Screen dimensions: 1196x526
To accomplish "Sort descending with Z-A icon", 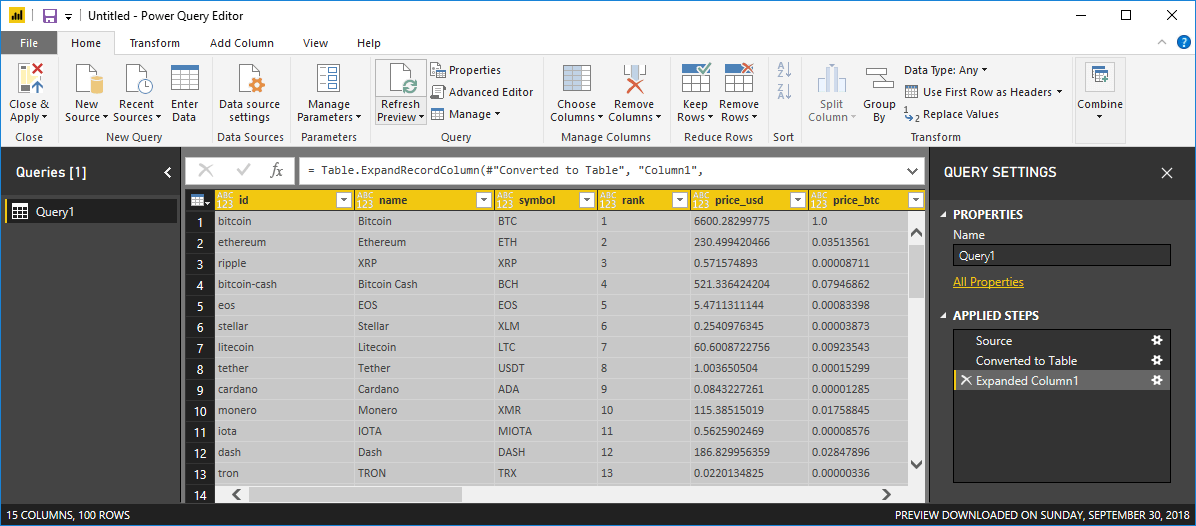I will tap(784, 92).
